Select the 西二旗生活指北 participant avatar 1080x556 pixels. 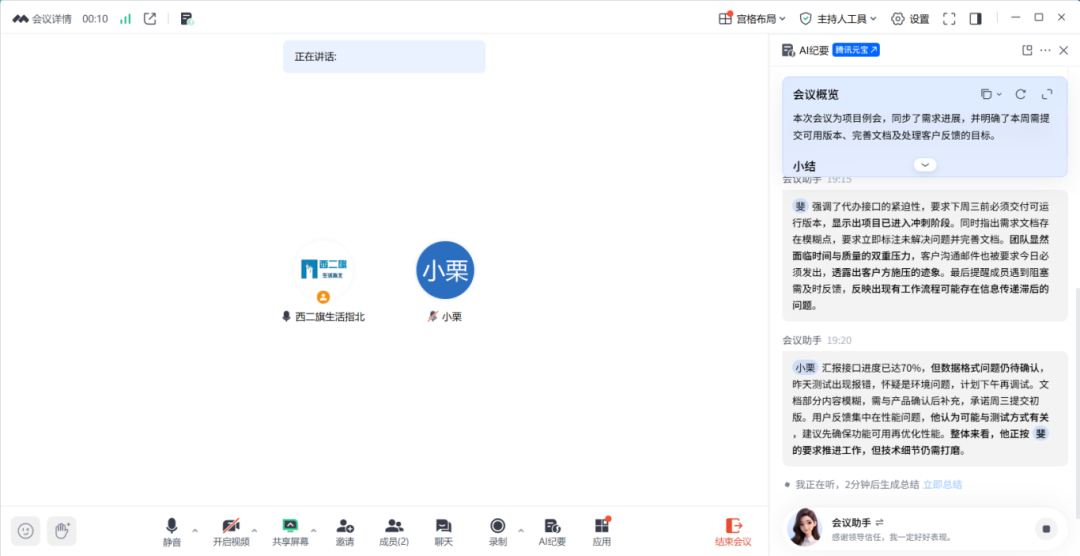323,270
